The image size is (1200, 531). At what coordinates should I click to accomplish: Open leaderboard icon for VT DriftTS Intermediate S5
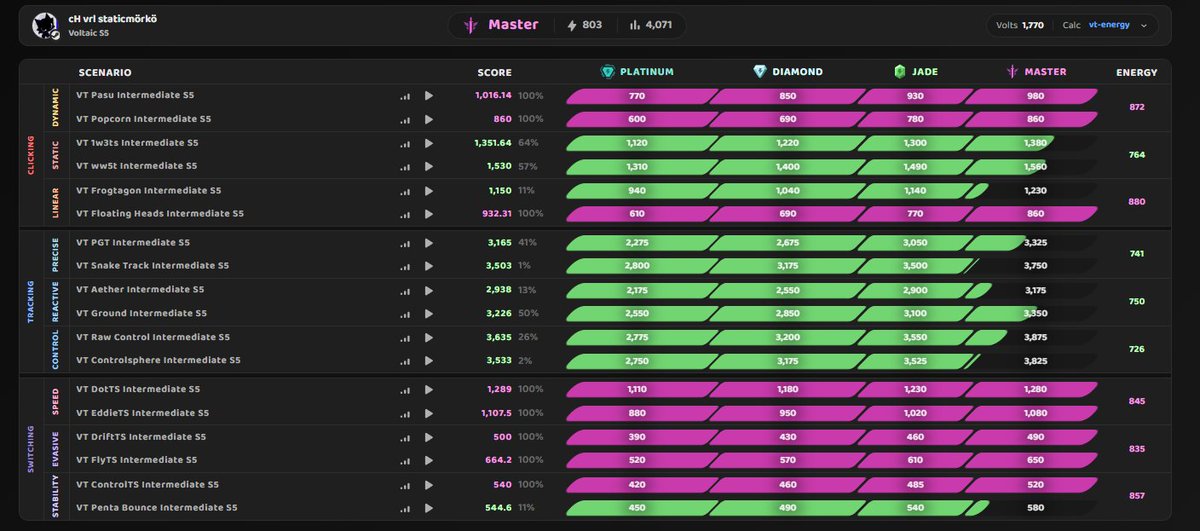(x=405, y=437)
